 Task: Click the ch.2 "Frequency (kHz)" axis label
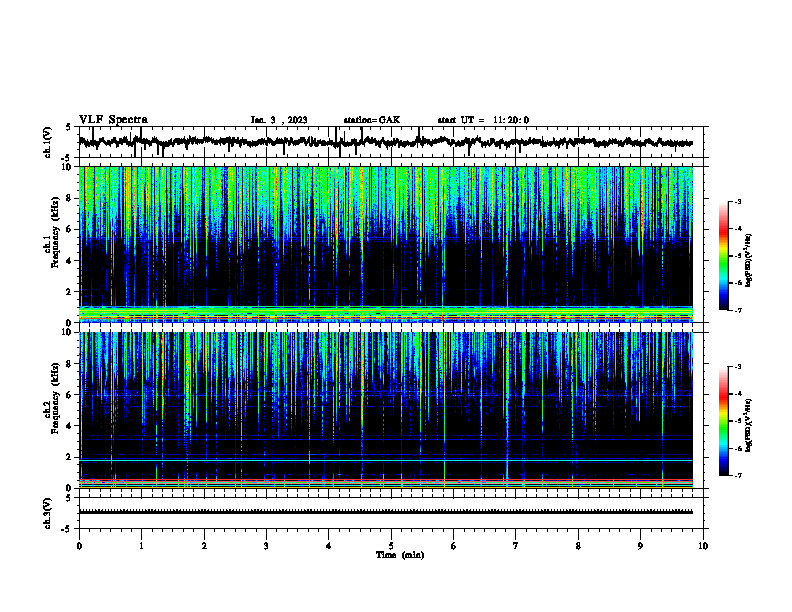55,398
